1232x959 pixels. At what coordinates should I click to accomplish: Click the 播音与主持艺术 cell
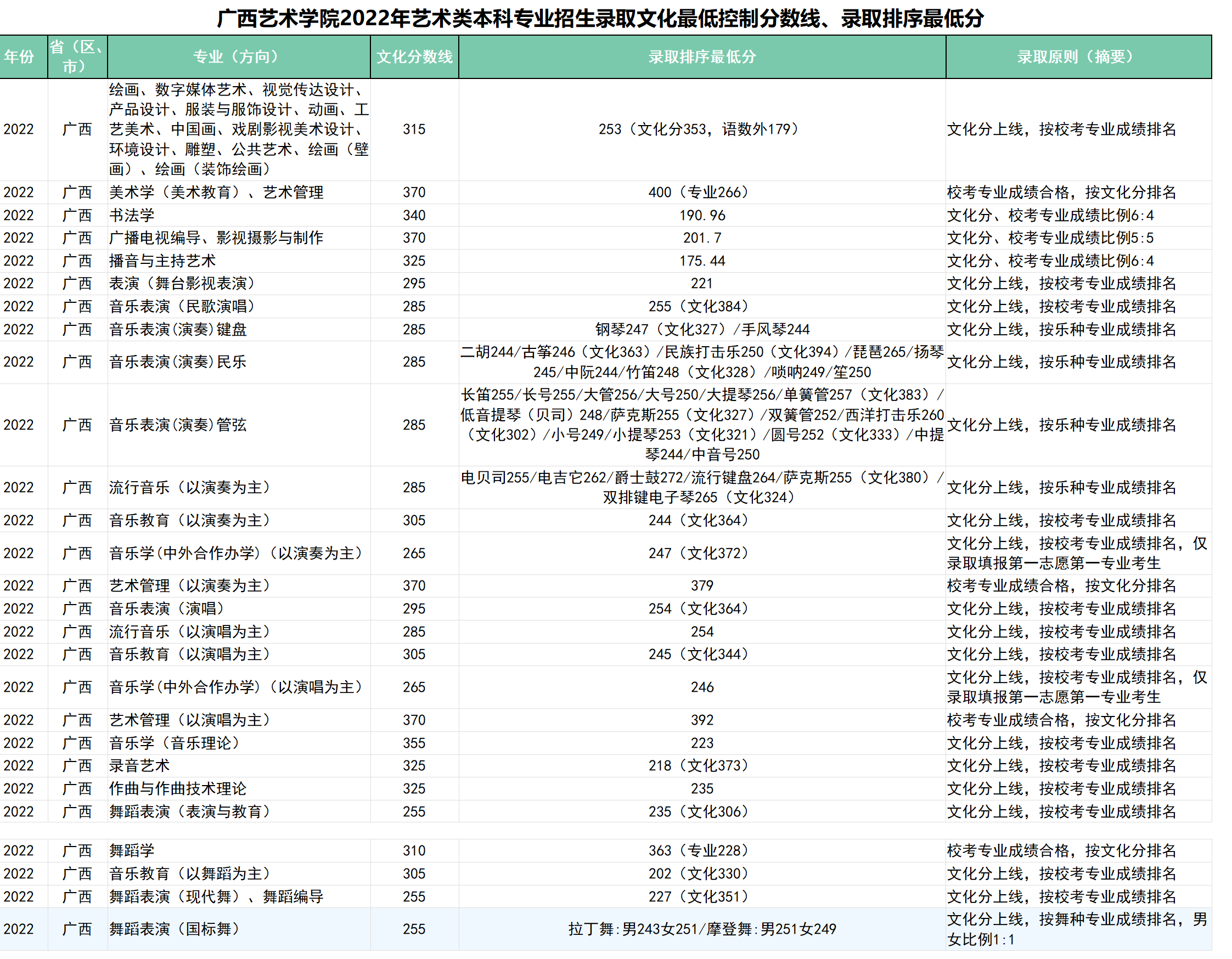pos(239,261)
